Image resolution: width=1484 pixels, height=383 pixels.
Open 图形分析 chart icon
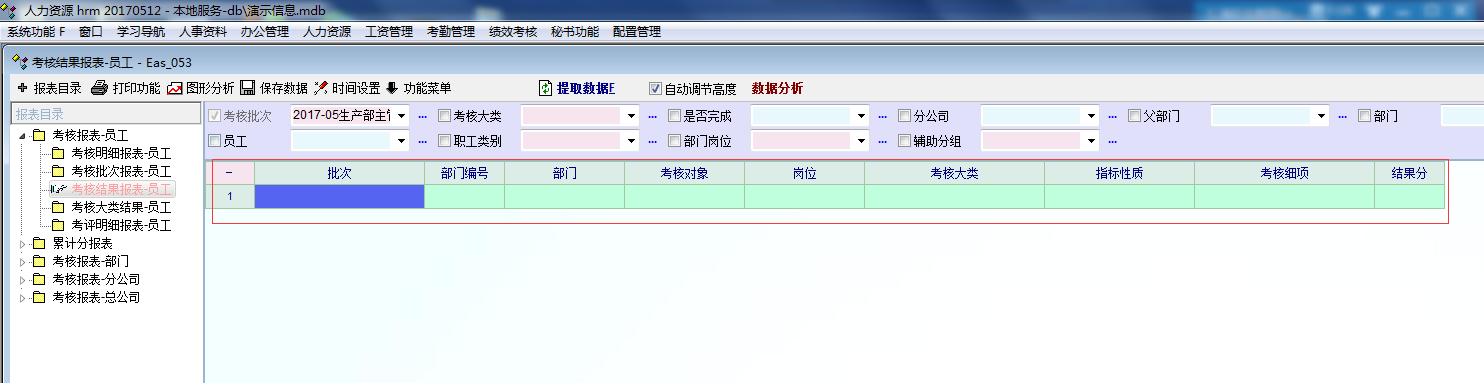pyautogui.click(x=175, y=88)
